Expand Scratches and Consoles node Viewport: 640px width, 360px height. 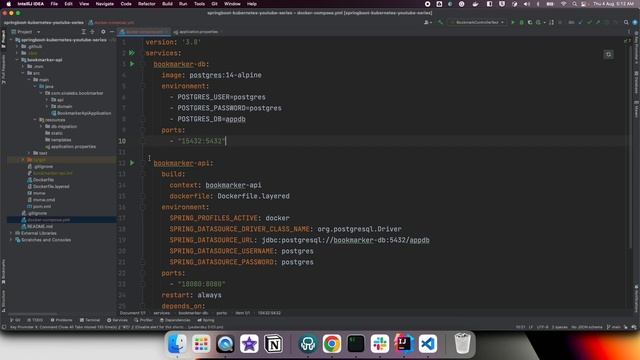point(11,240)
